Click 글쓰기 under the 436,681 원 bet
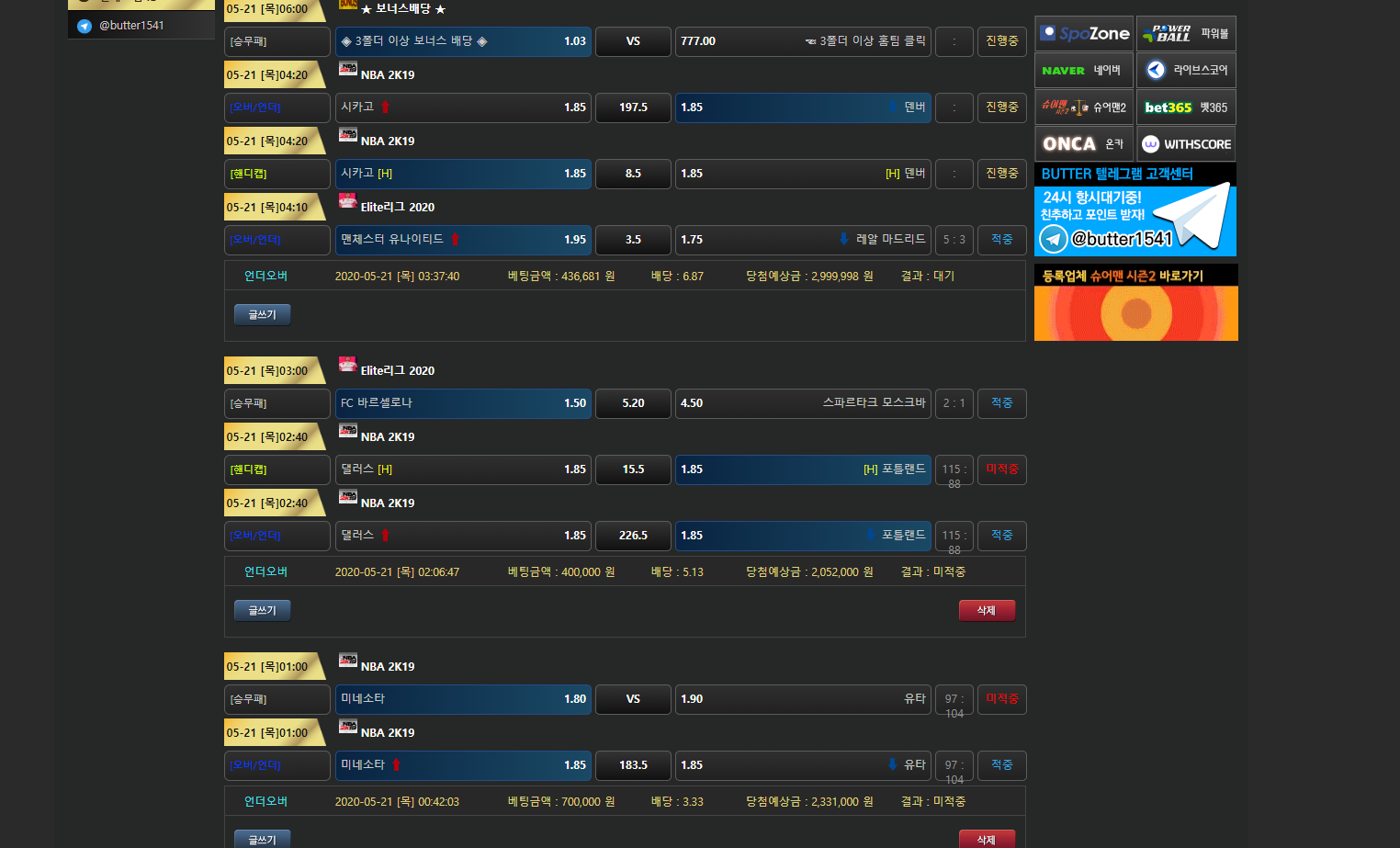The width and height of the screenshot is (1400, 848). (262, 315)
